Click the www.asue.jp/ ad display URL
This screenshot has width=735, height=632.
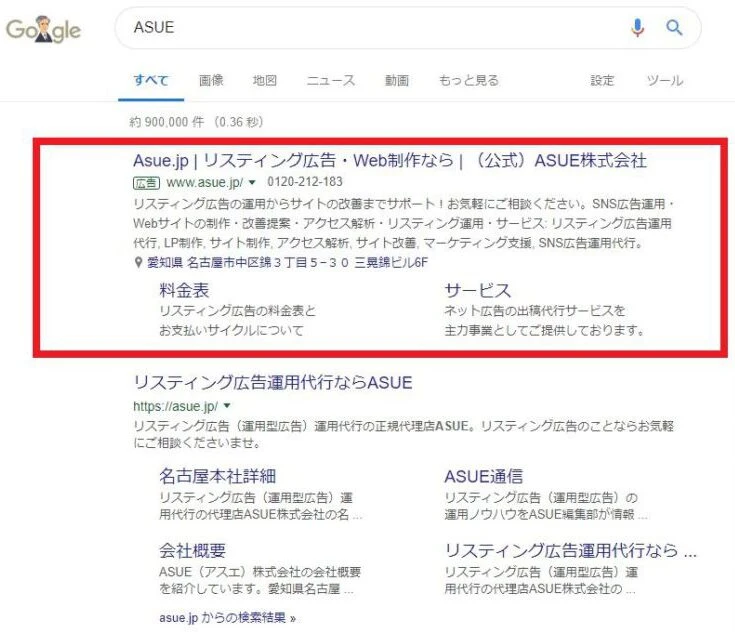coord(204,182)
